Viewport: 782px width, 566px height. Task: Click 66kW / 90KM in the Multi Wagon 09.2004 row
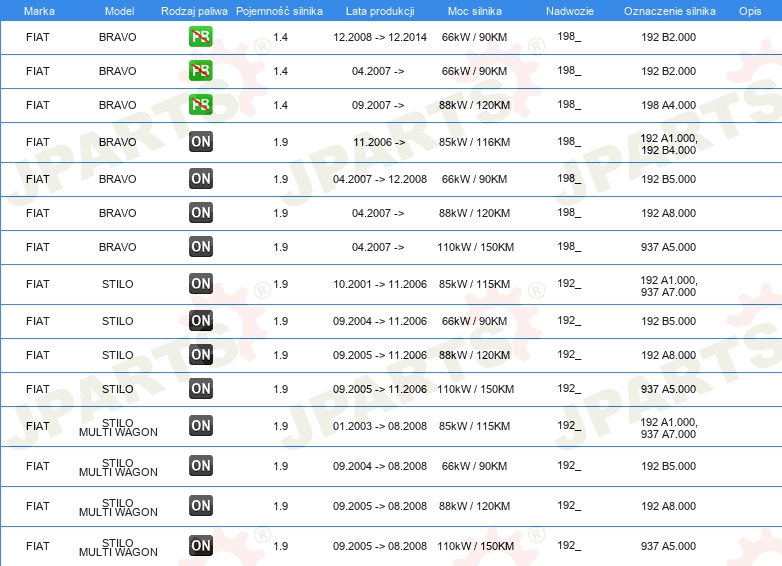click(474, 466)
